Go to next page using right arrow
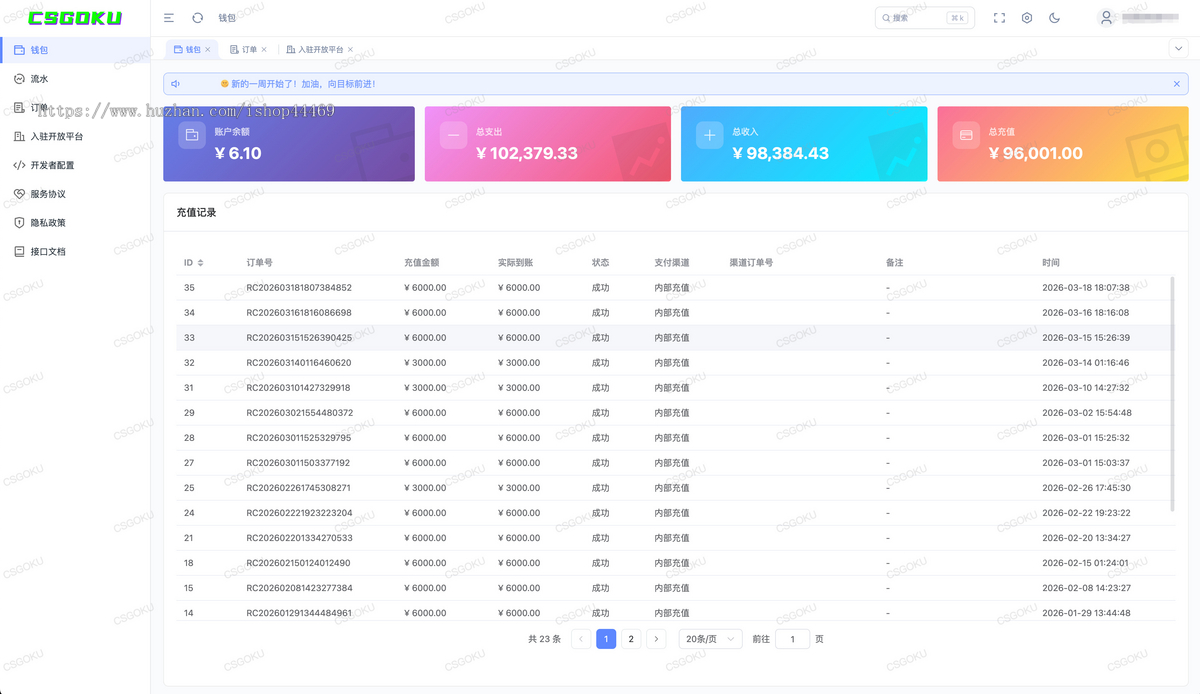Viewport: 1200px width, 694px height. tap(656, 639)
